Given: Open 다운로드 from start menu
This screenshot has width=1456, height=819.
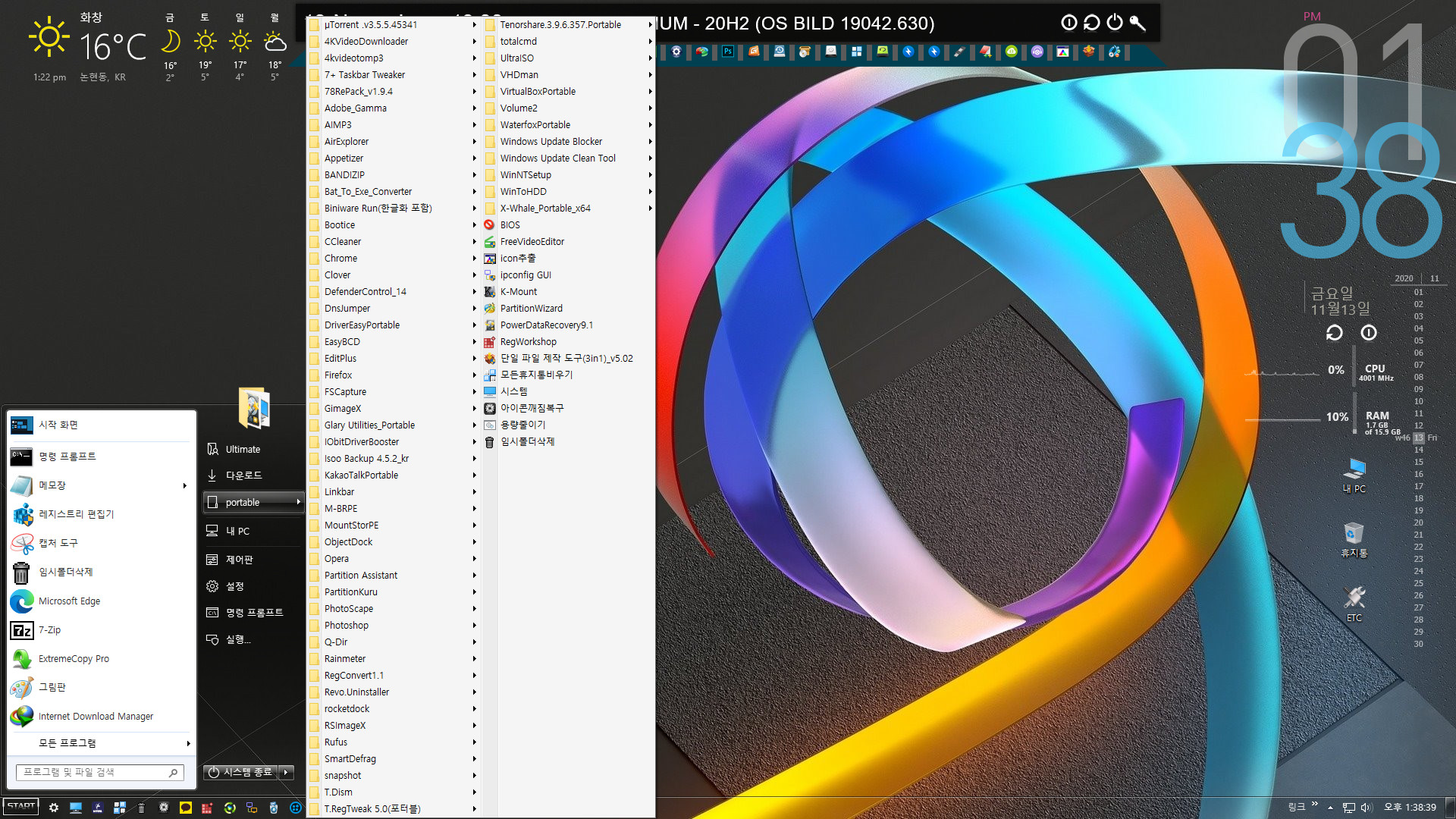Looking at the screenshot, I should pos(253,475).
